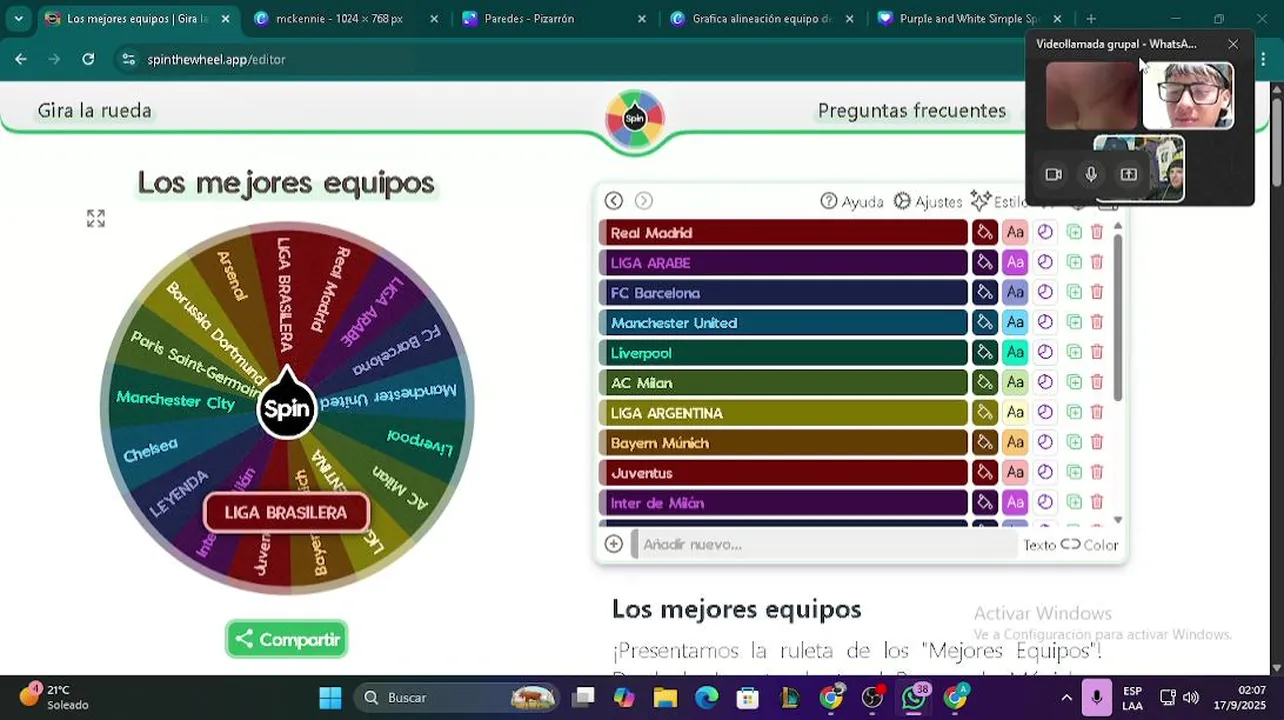Click slice weight icon for LIGA ARABE
This screenshot has width=1284, height=720.
[x=1045, y=262]
